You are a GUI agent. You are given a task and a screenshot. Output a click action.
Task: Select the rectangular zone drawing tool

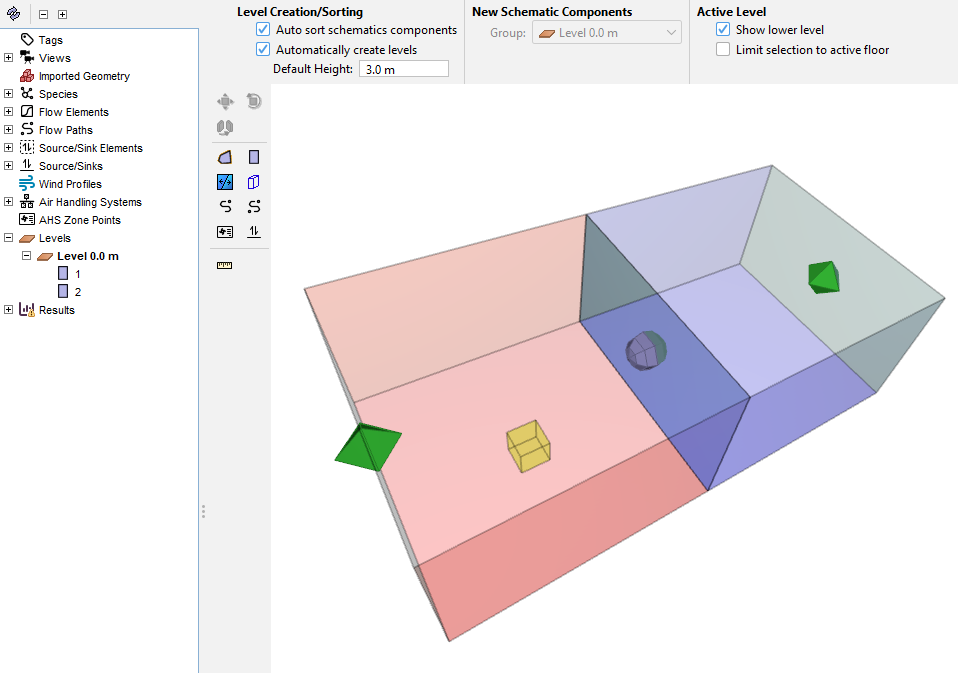coord(254,157)
